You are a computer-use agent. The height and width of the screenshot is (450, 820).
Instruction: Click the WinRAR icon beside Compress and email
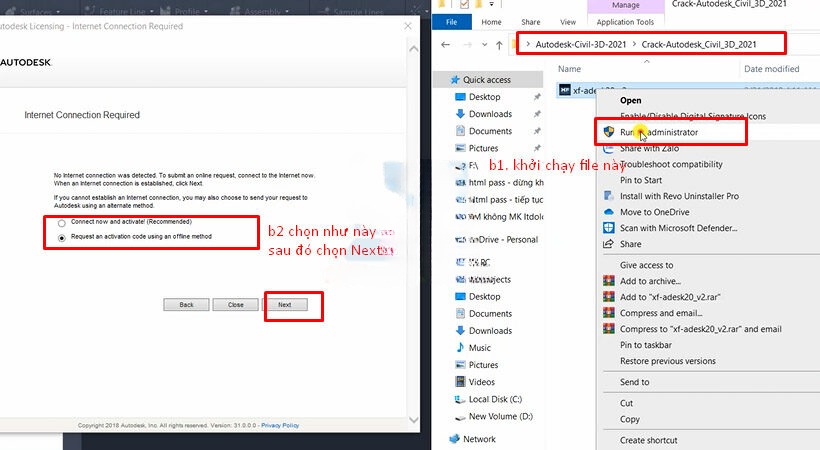(x=609, y=312)
